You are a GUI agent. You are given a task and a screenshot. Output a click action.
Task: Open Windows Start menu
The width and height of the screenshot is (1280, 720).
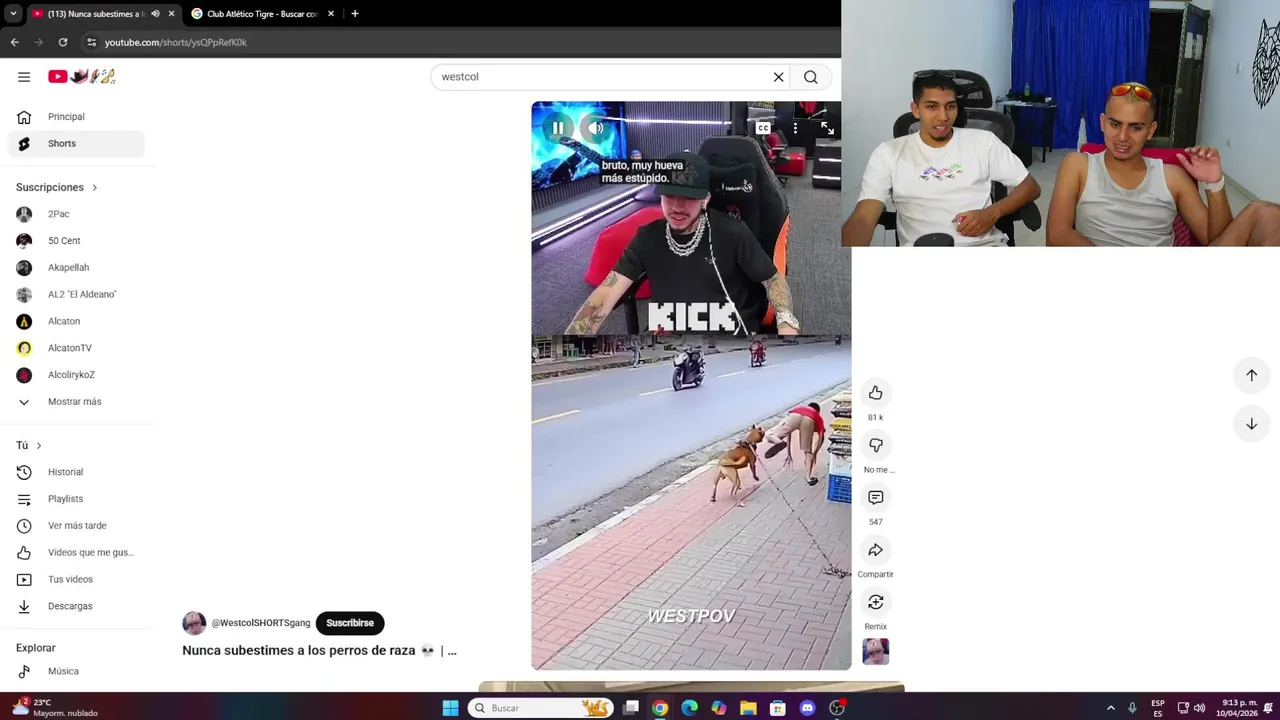[x=450, y=708]
